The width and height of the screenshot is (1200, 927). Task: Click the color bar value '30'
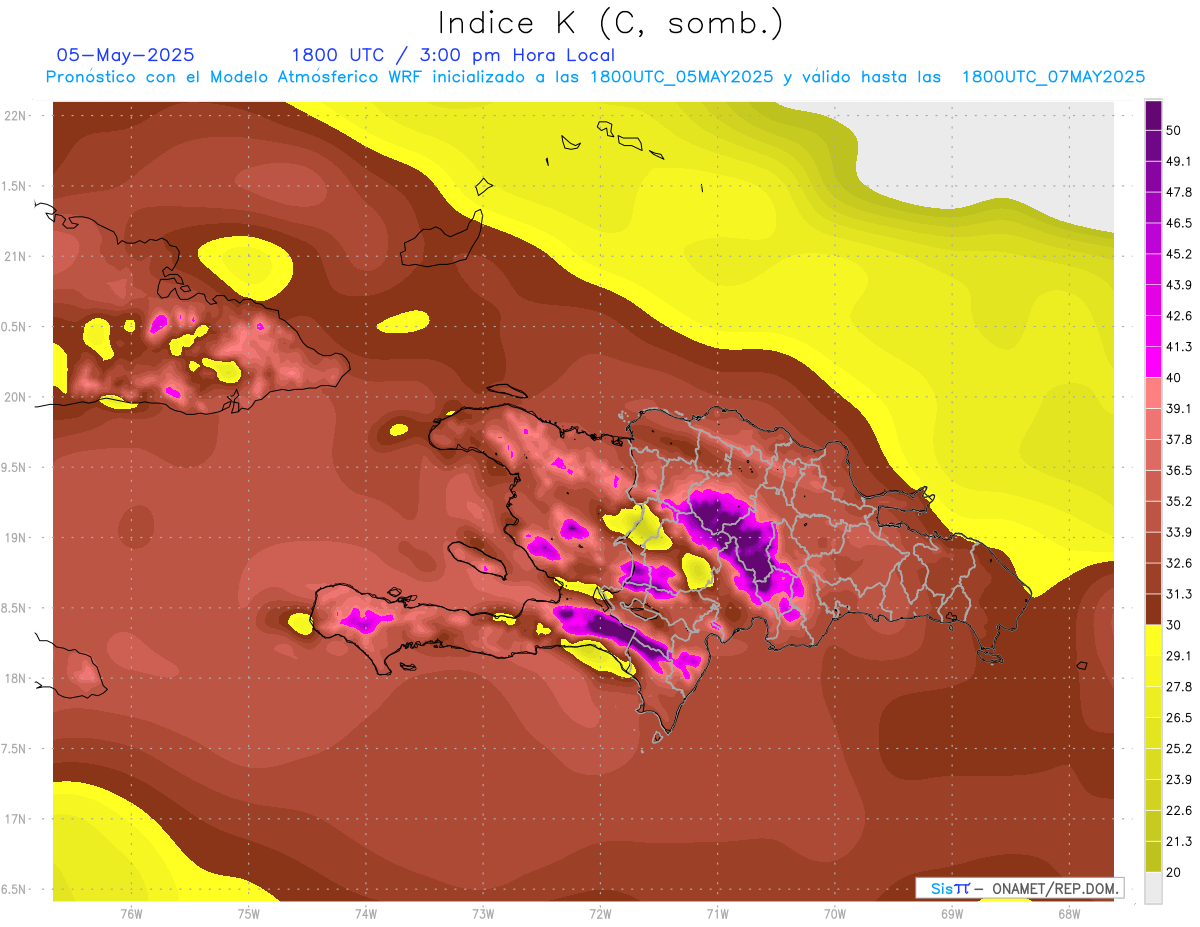[x=1175, y=625]
